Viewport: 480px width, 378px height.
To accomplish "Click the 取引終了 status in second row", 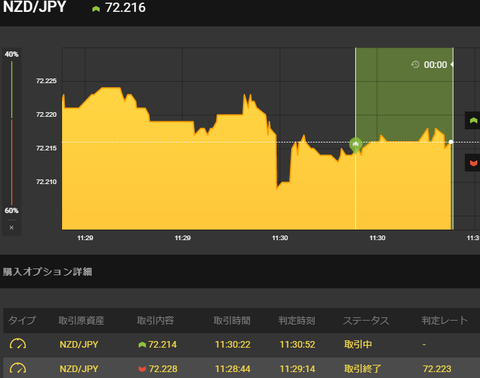I will click(x=362, y=369).
